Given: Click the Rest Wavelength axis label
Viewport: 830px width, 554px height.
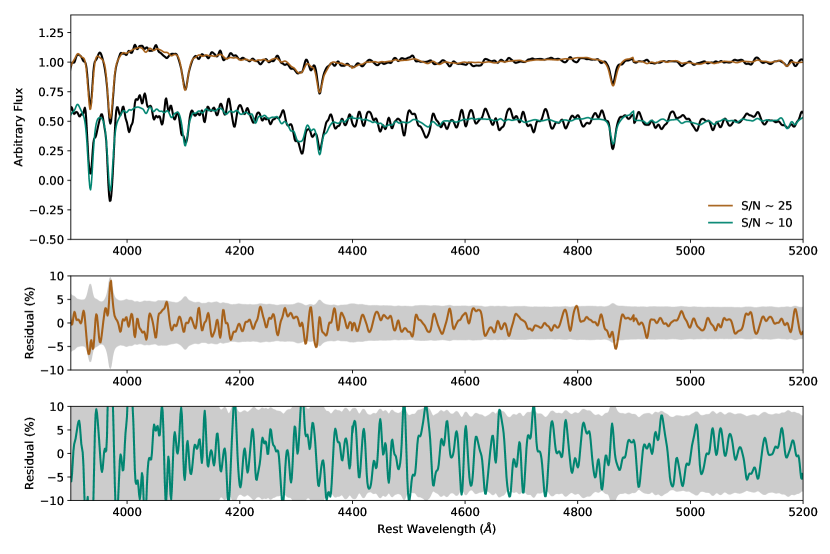Looking at the screenshot, I should click(437, 529).
